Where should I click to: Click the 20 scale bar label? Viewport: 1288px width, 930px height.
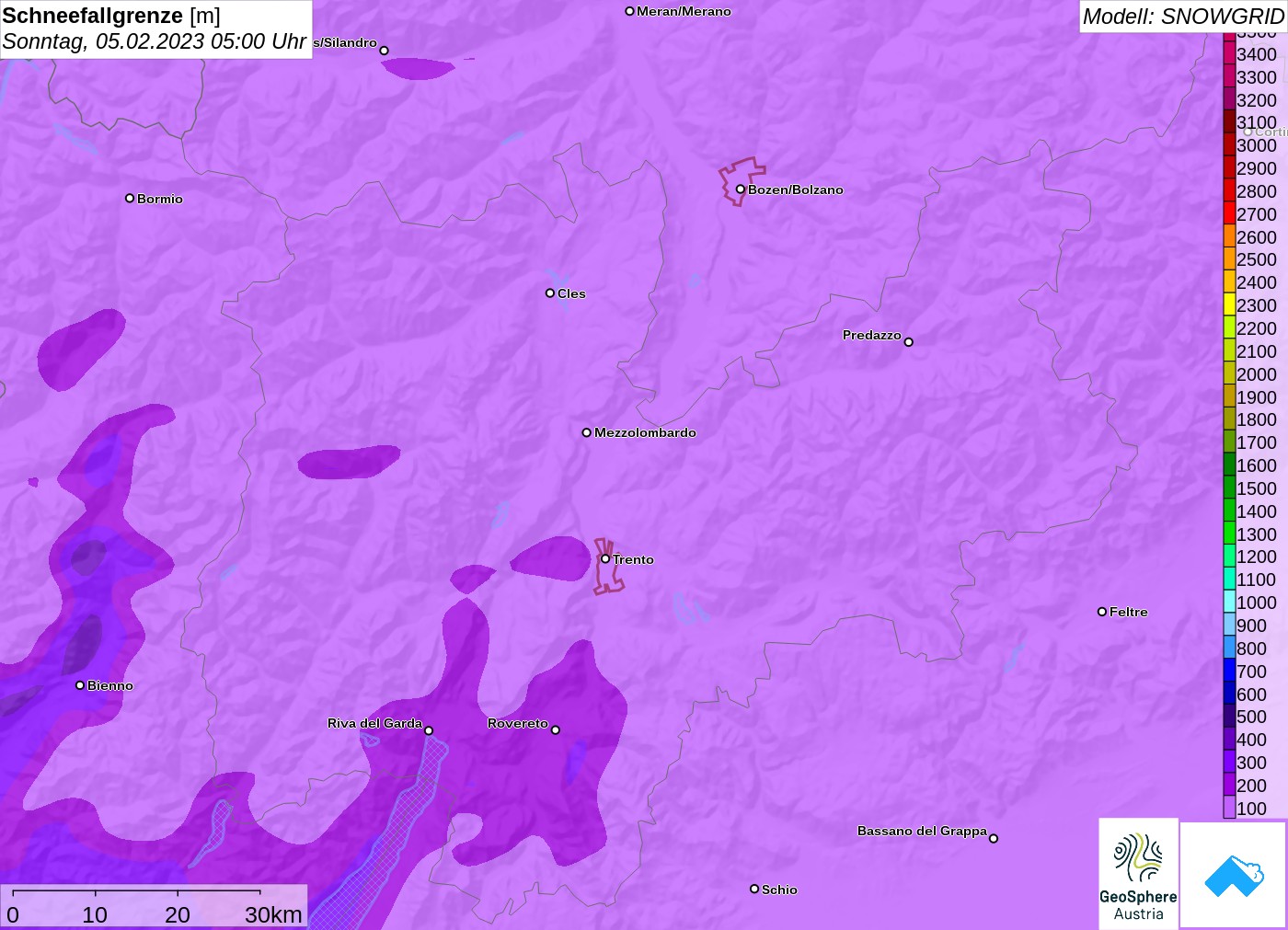click(x=178, y=914)
